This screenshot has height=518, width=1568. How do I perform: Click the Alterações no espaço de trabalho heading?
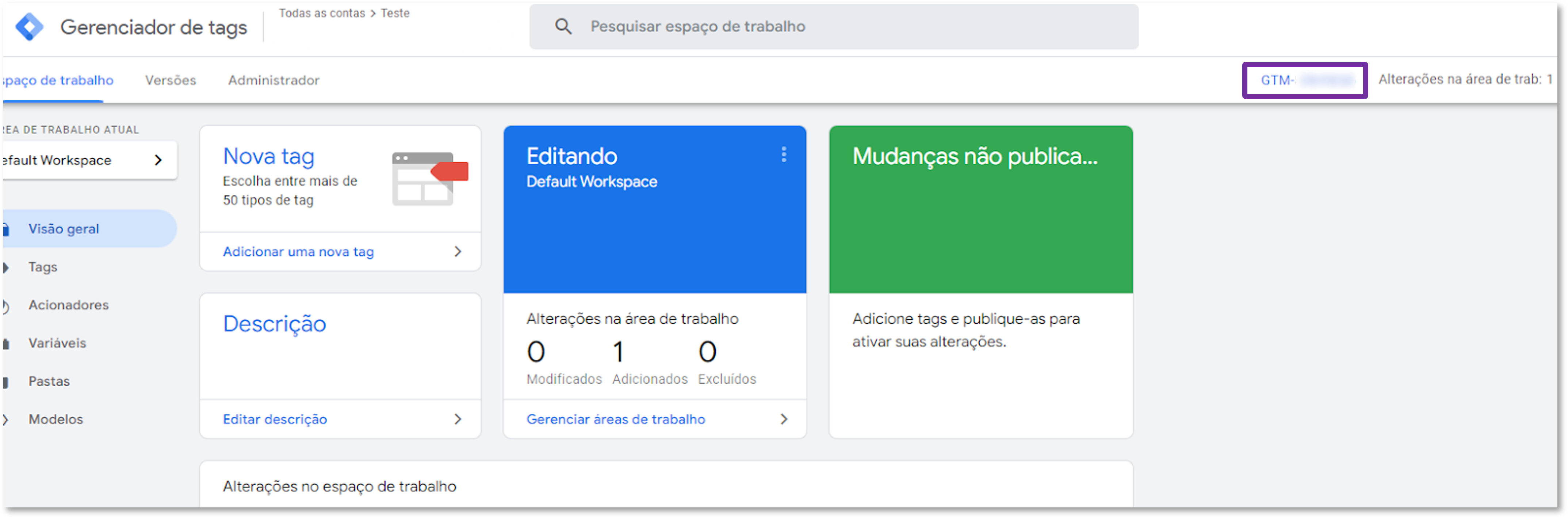340,487
